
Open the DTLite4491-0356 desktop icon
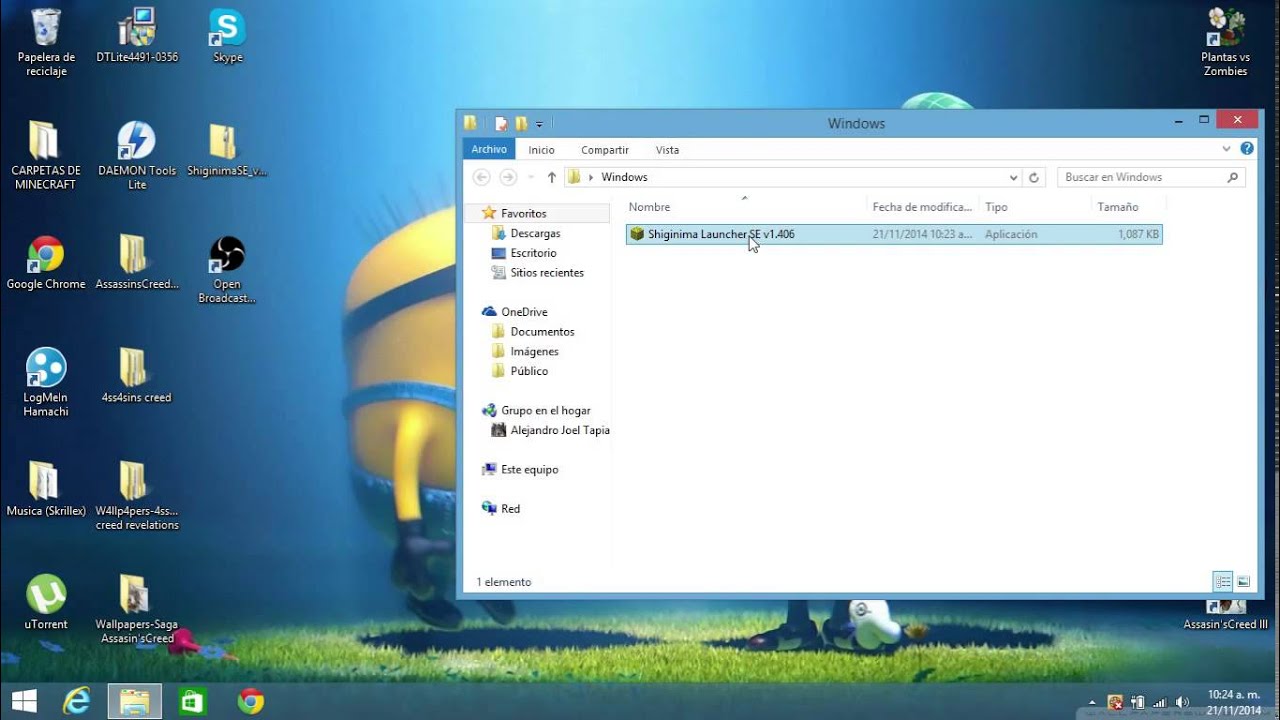(x=137, y=36)
